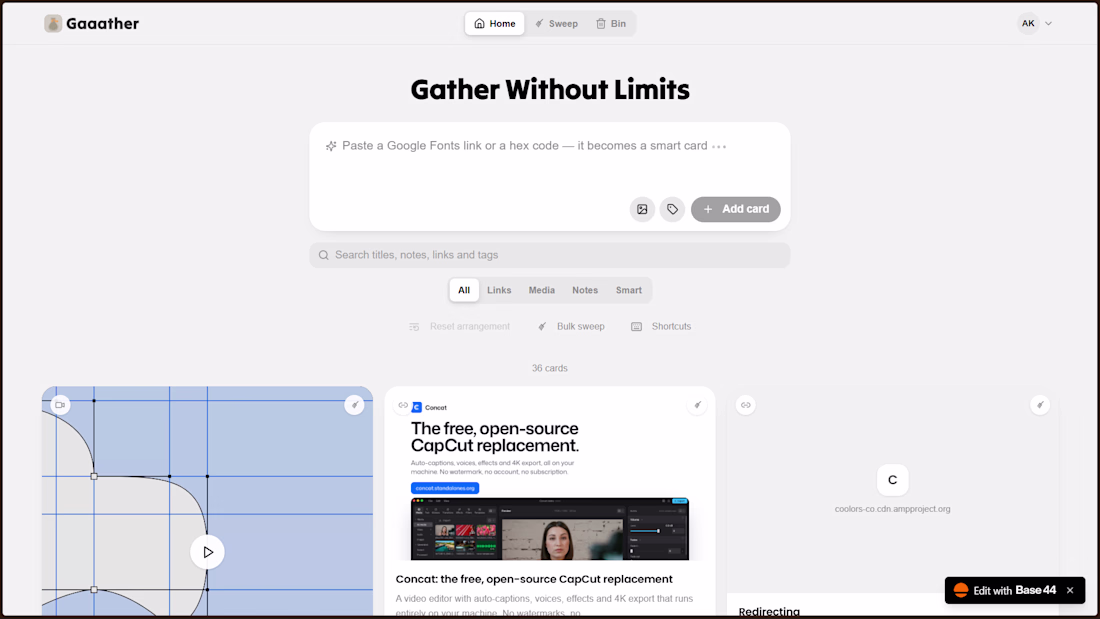The image size is (1100, 619).
Task: Click the sparkle icon in card input
Action: (331, 146)
